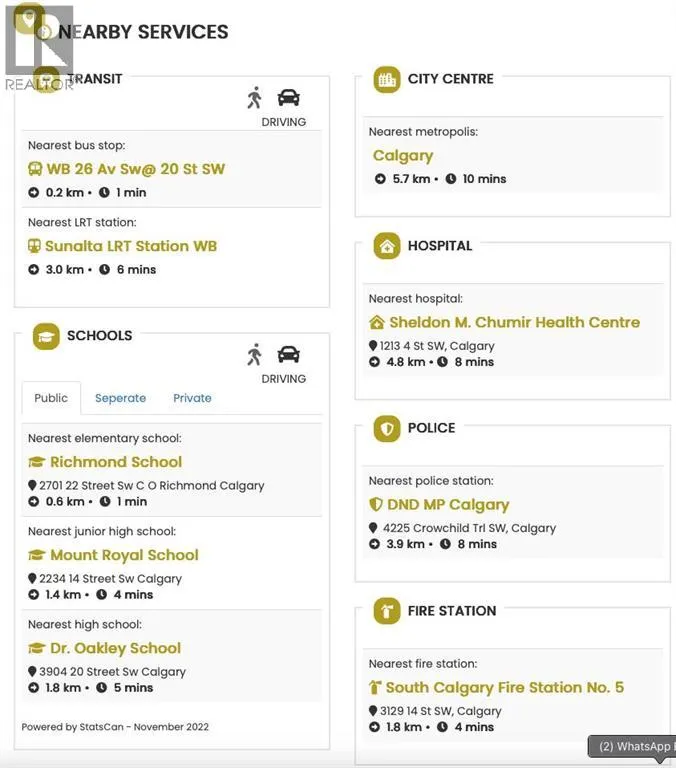Click the walking icon in Transit panel

(255, 98)
